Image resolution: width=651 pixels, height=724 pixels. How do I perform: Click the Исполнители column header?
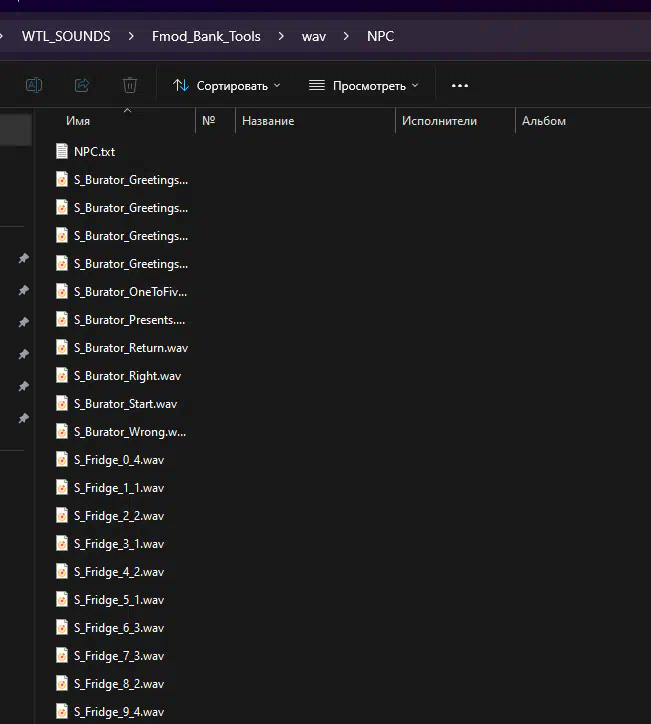point(439,121)
